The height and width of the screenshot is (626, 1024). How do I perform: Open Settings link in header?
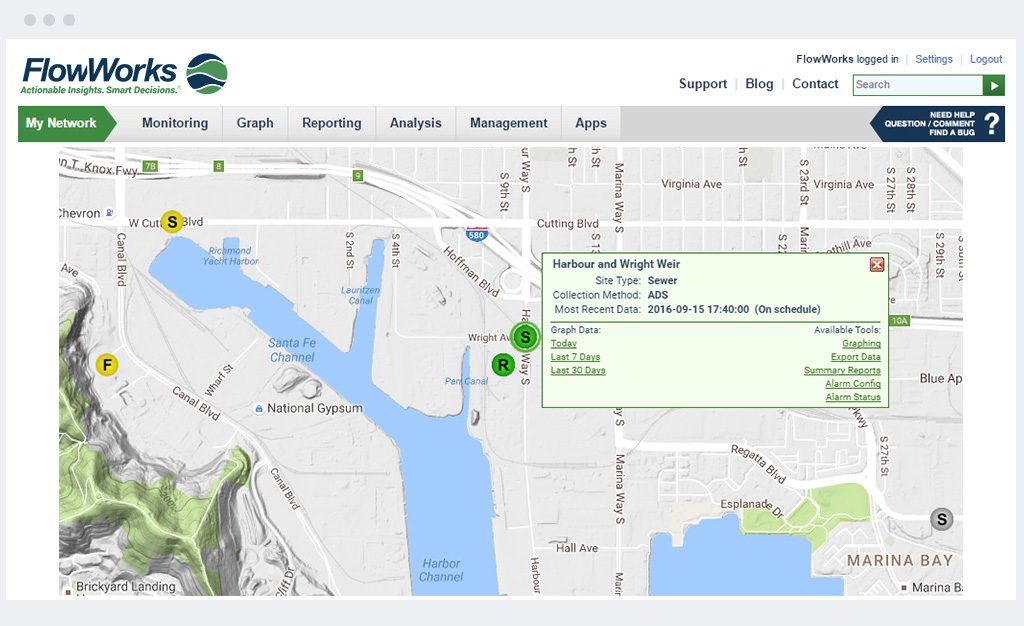[934, 59]
